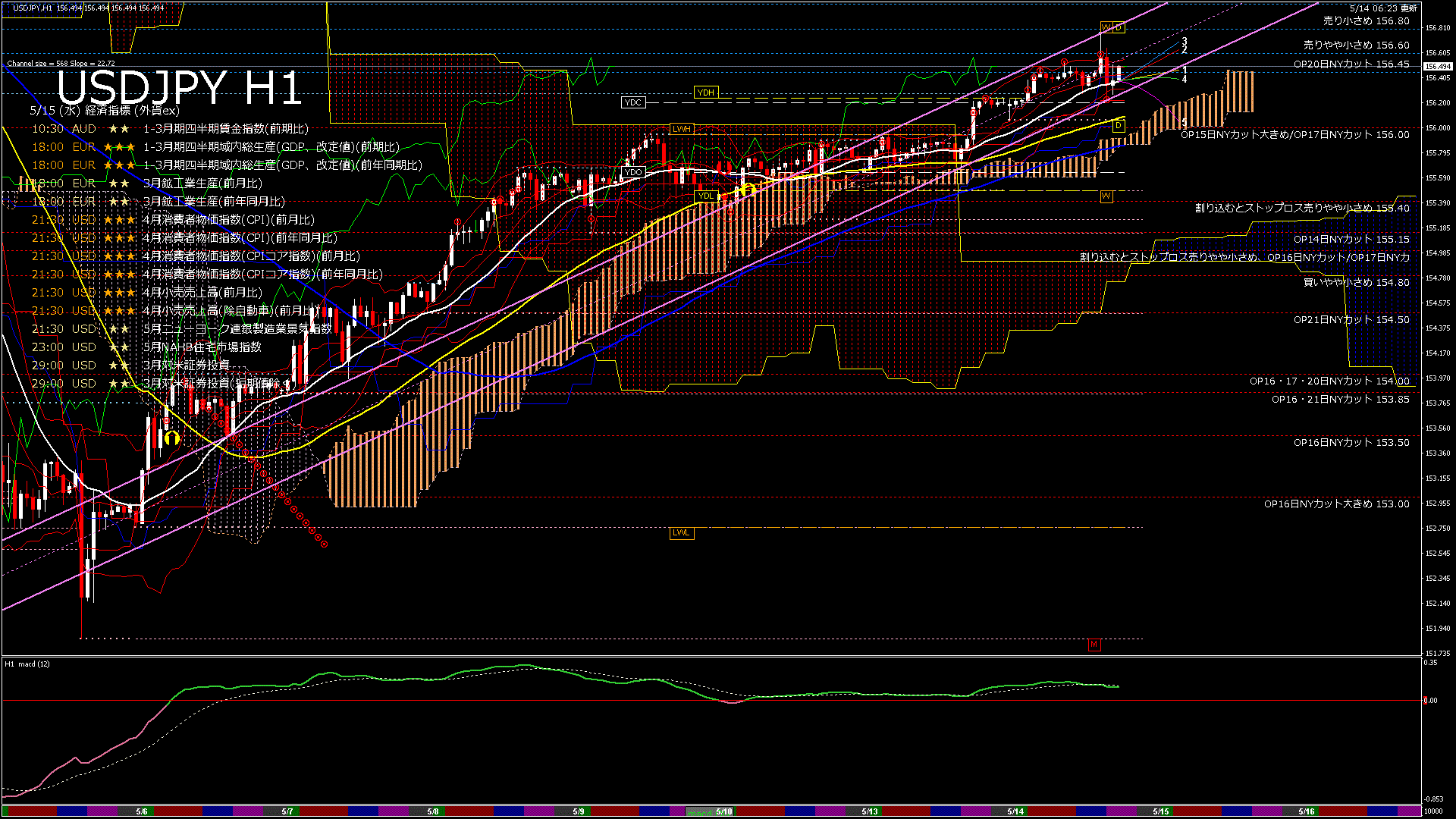Click the OP21日NYカット 154.50 note
This screenshot has height=819, width=1456.
tap(1352, 320)
